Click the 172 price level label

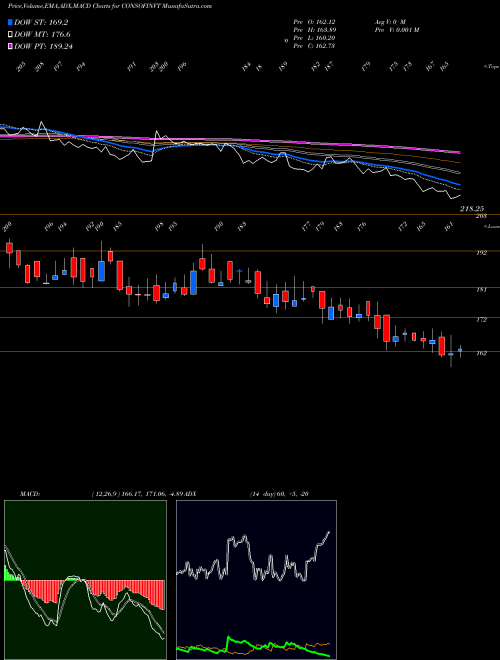click(481, 320)
